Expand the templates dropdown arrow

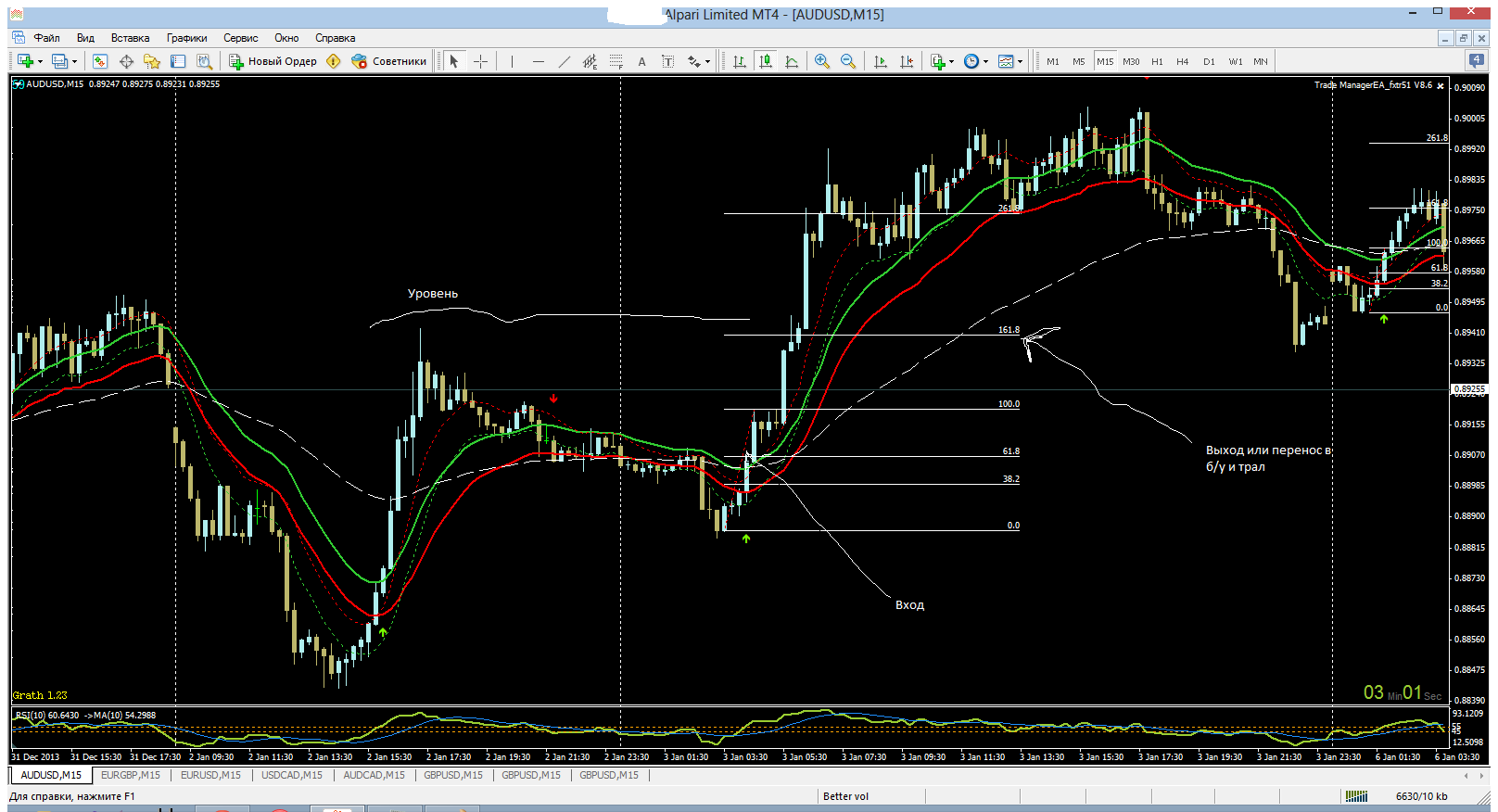[1020, 62]
